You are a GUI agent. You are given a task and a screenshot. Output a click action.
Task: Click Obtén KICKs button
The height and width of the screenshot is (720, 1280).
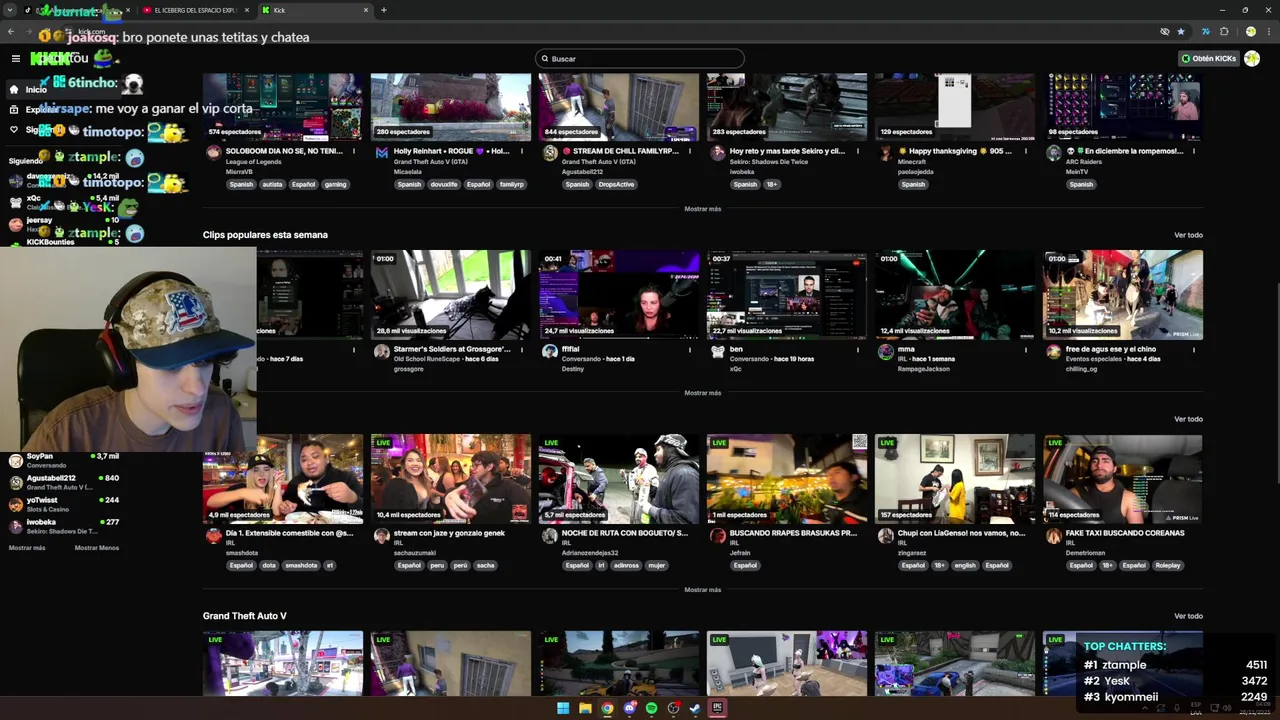point(1208,58)
